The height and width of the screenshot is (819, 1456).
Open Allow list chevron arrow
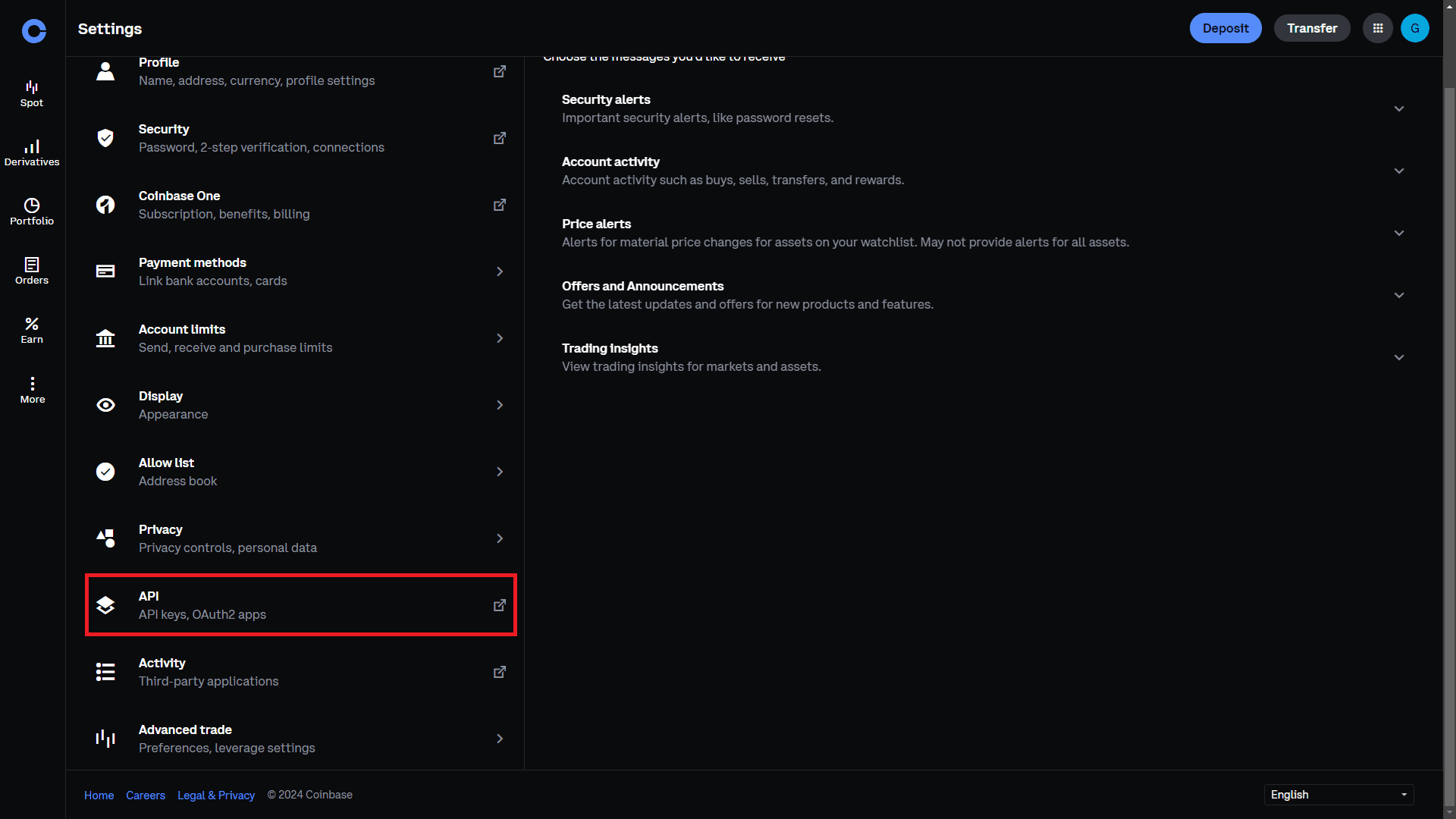[x=500, y=472]
